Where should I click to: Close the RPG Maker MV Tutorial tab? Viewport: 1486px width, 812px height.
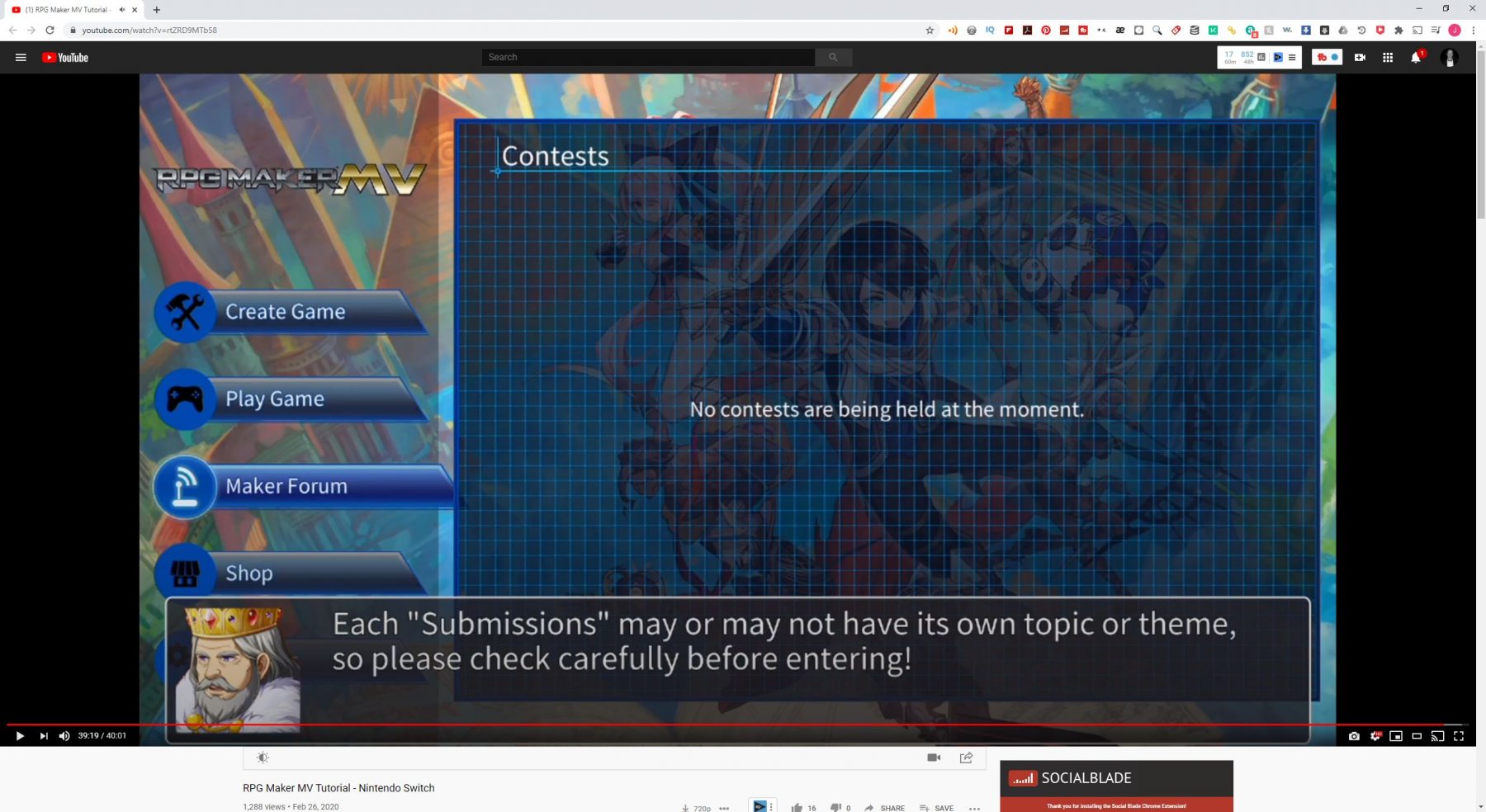[135, 10]
